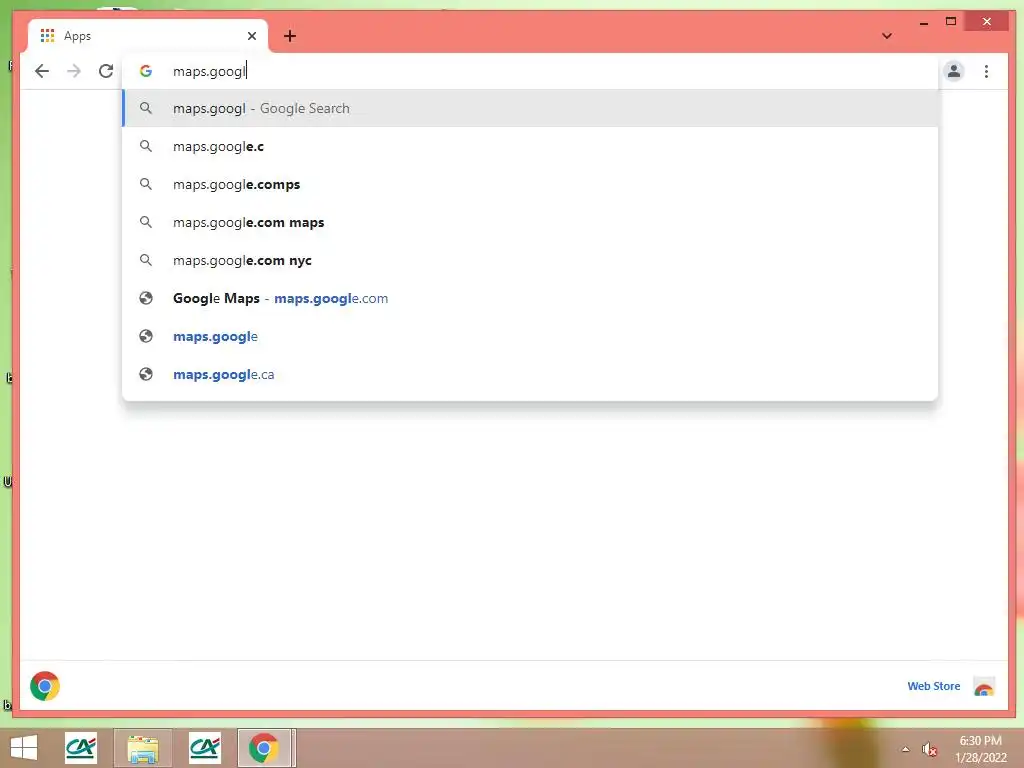Open the second Crédit Agricole taskbar icon
The image size is (1024, 768).
pyautogui.click(x=204, y=748)
